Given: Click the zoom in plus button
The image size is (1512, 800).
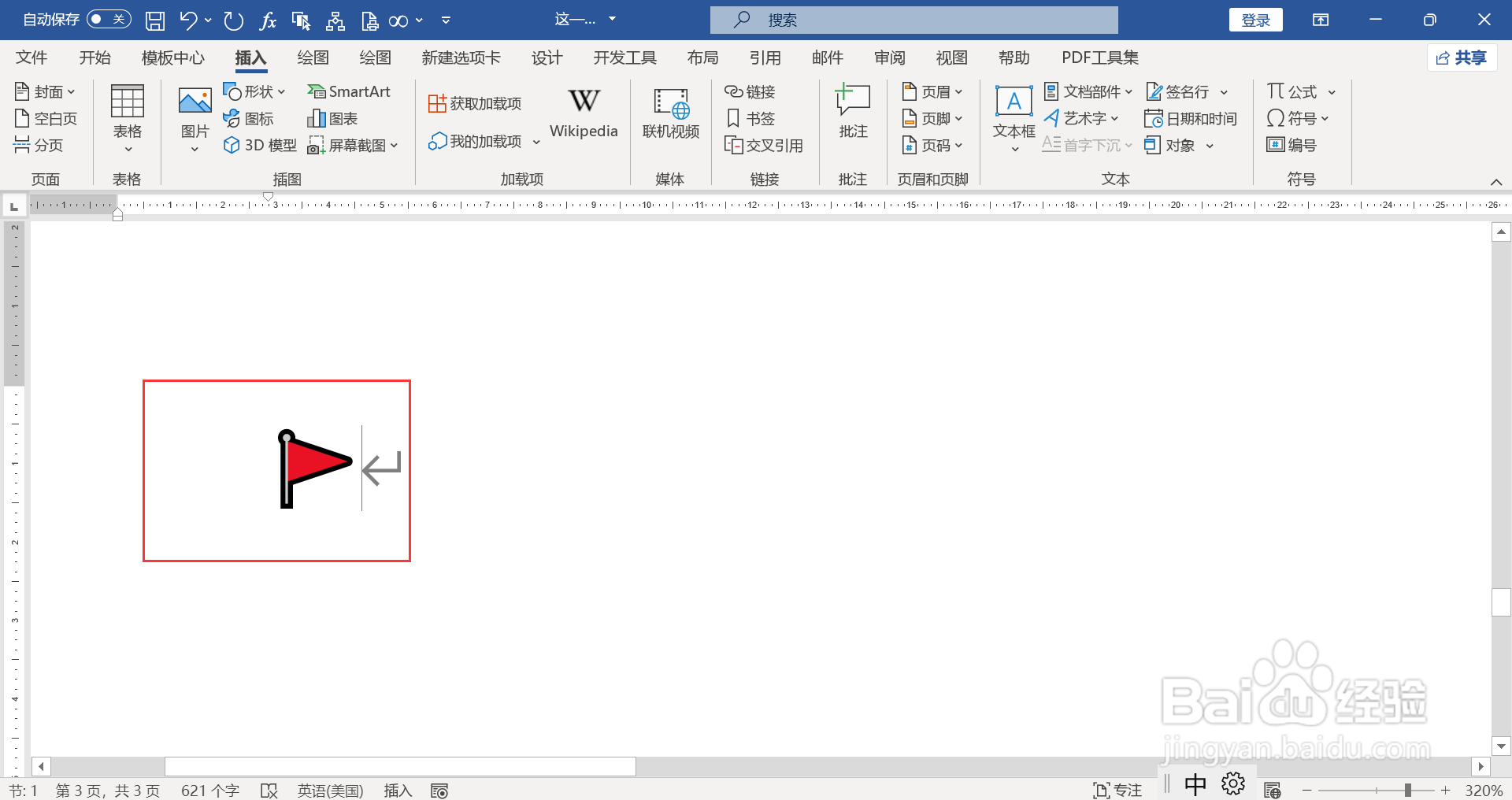Looking at the screenshot, I should tap(1446, 790).
